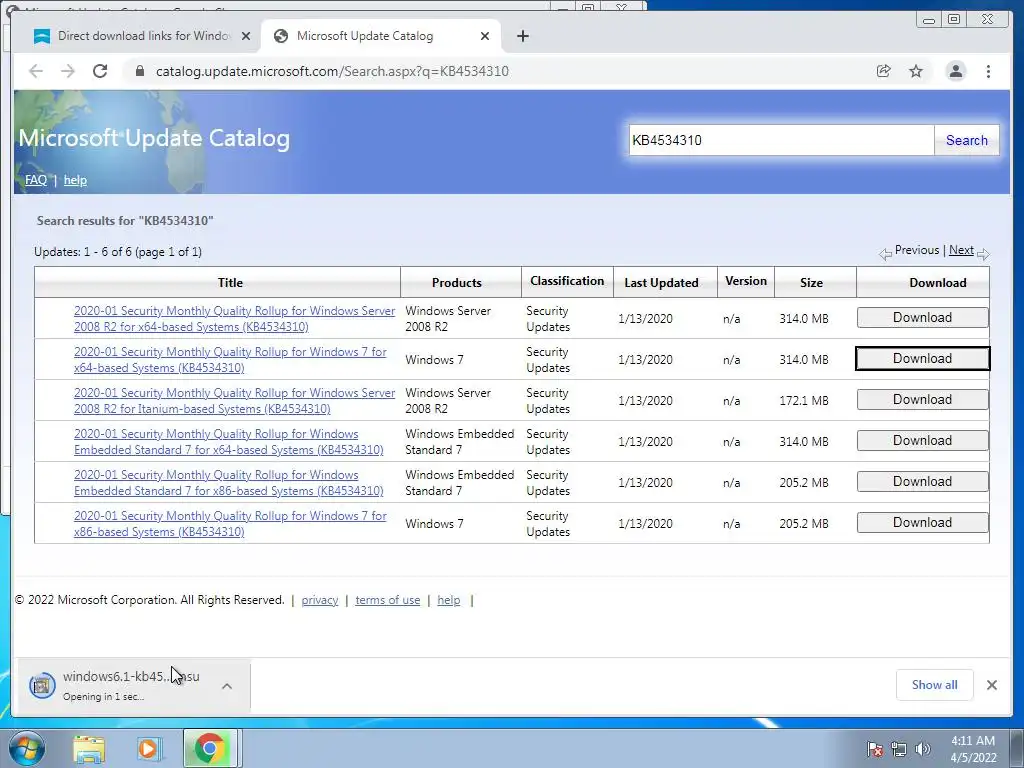The width and height of the screenshot is (1024, 768).
Task: Click the Previous page arrow icon
Action: (885, 253)
